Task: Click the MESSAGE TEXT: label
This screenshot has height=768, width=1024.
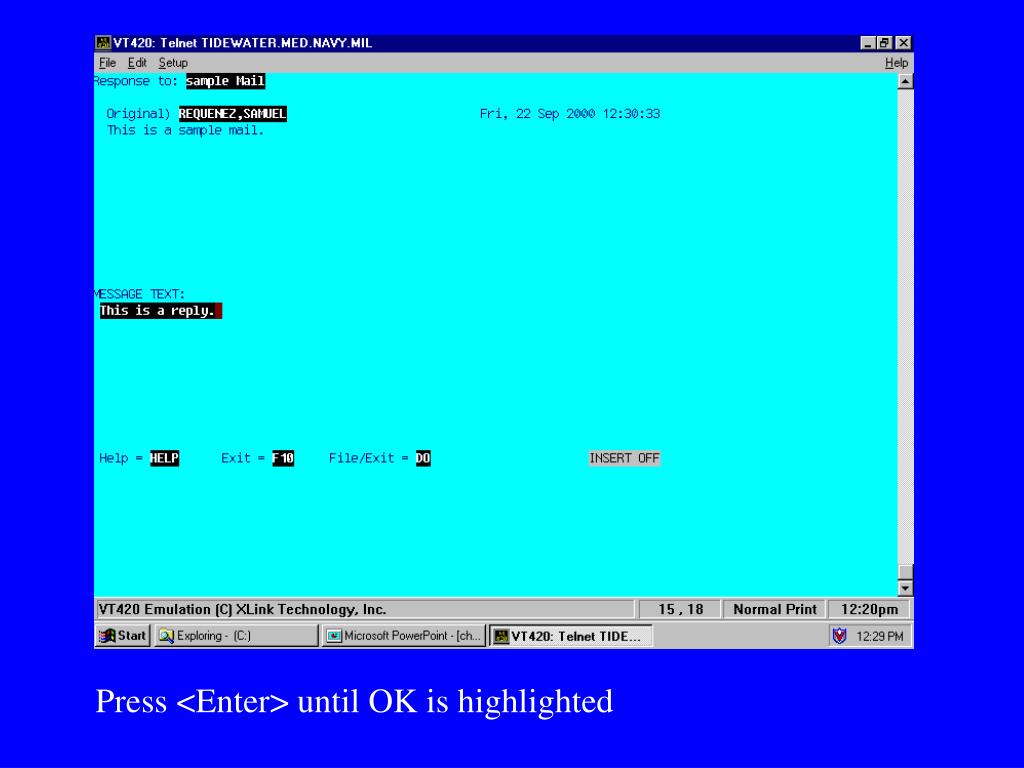Action: 139,294
